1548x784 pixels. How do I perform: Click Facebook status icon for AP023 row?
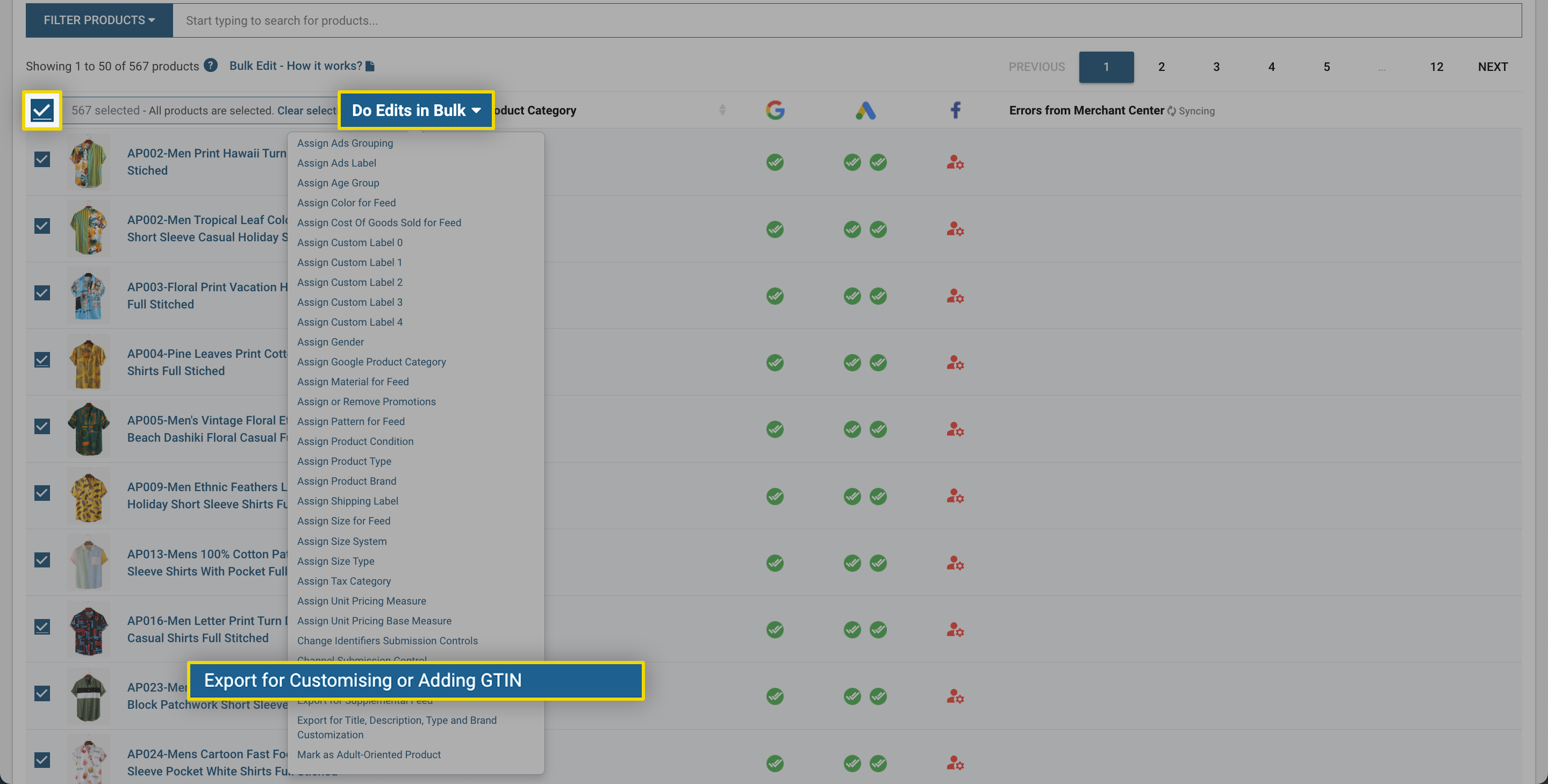pos(955,696)
